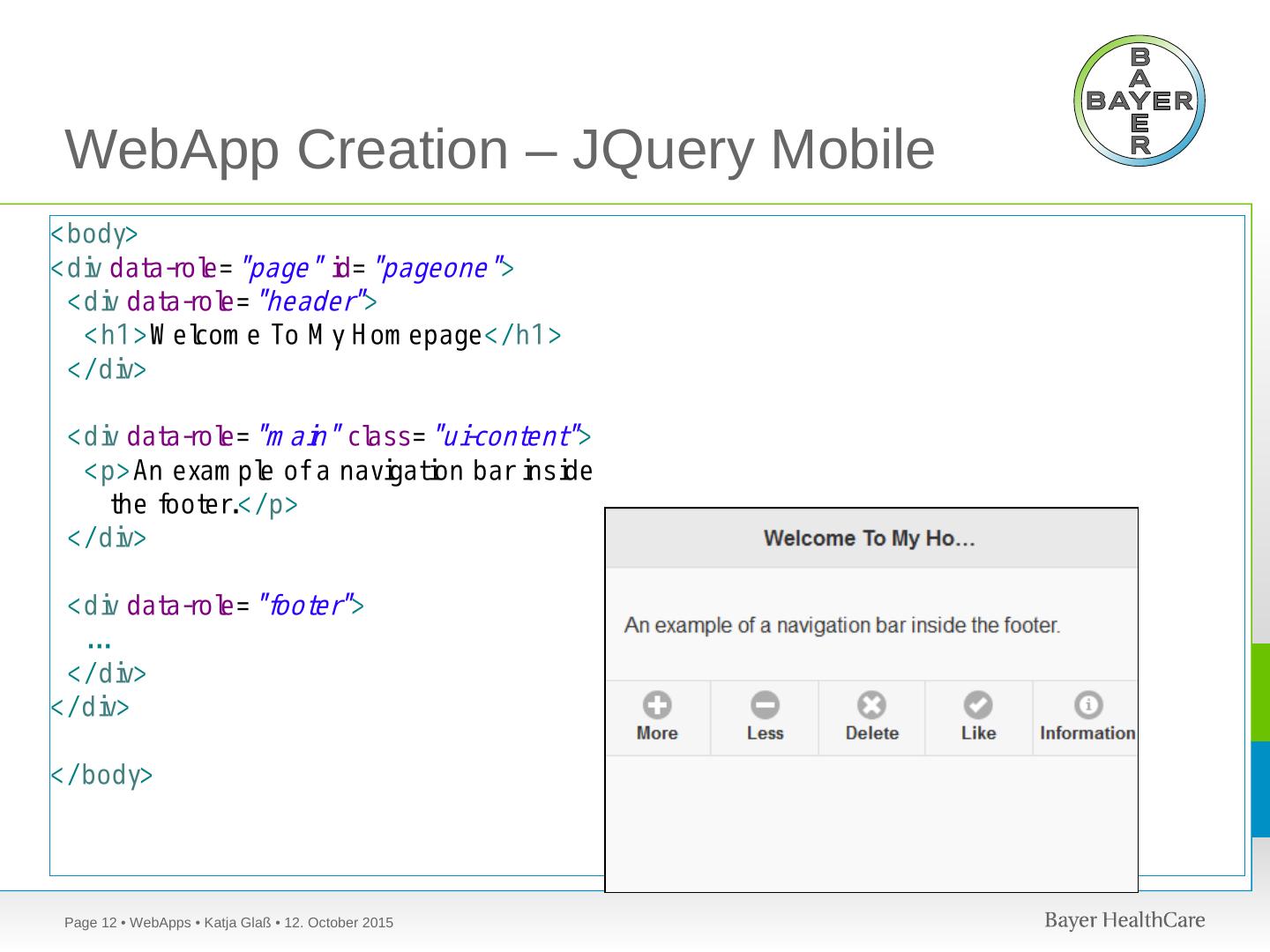Select the opening <body> tag line
1270x952 pixels.
click(x=94, y=234)
